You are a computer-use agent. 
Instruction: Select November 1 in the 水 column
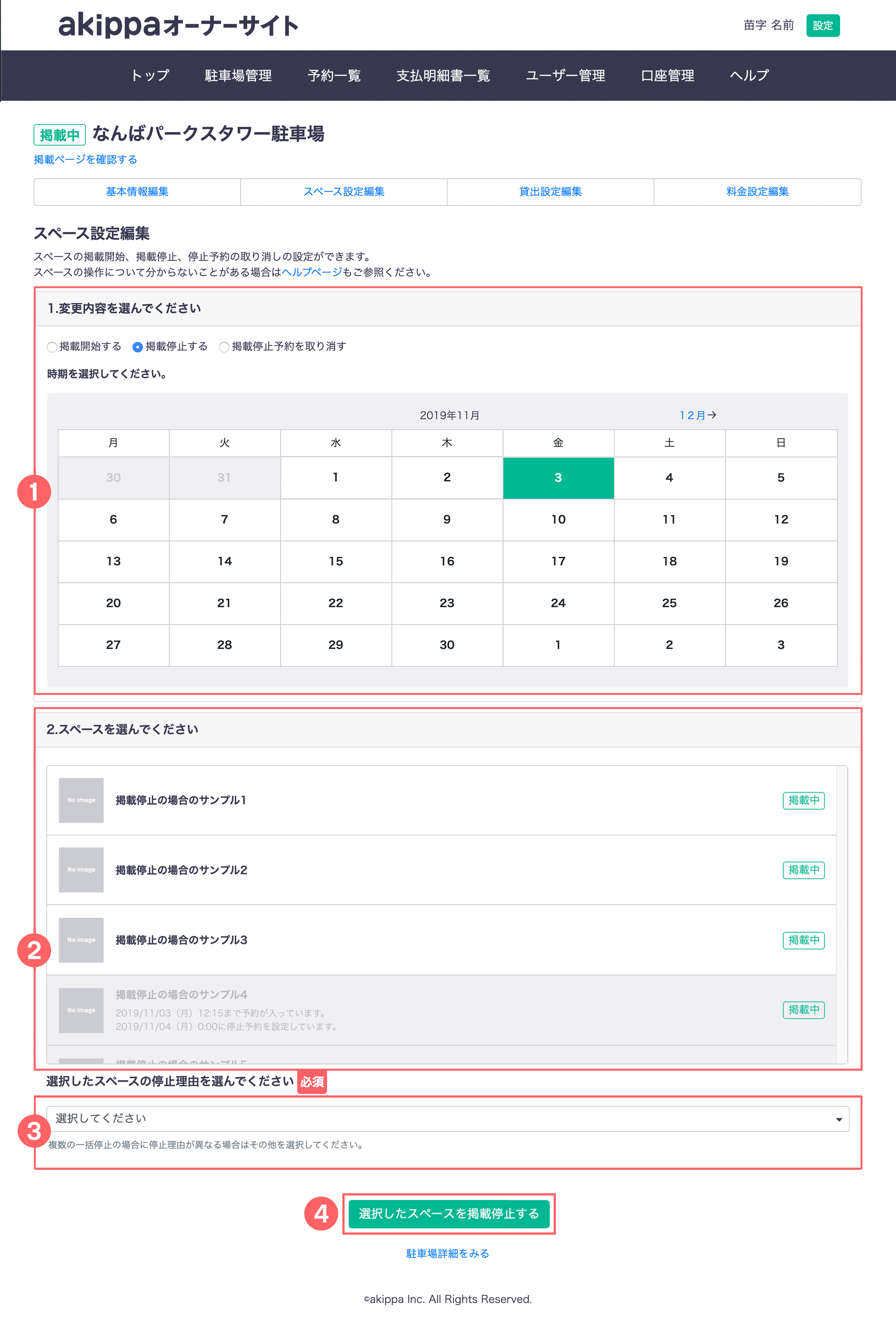pos(336,478)
